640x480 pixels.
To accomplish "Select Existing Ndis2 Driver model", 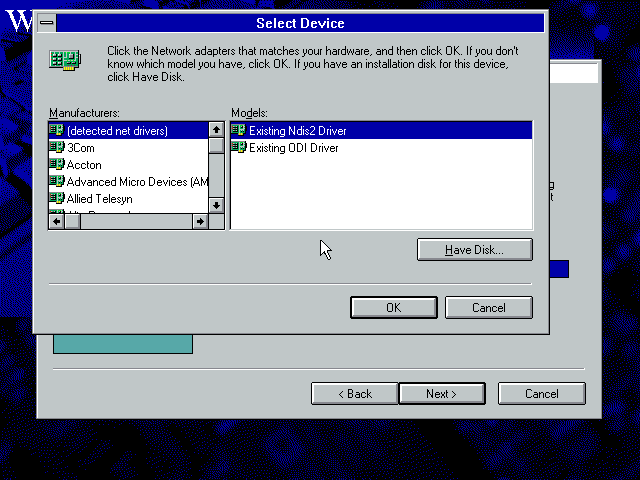I will [x=381, y=131].
